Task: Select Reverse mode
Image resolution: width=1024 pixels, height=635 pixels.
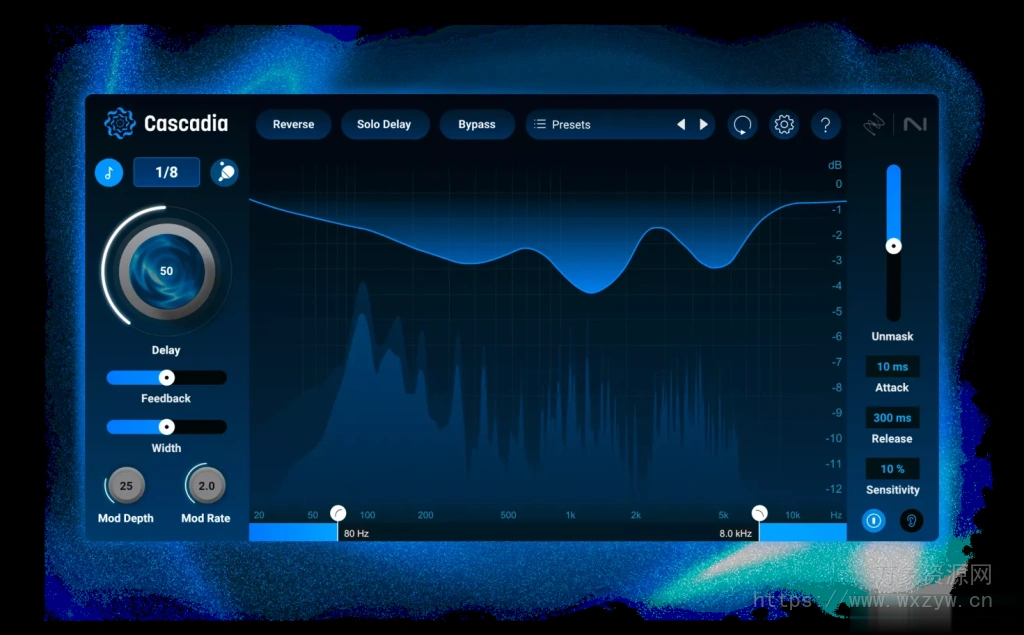Action: 293,124
